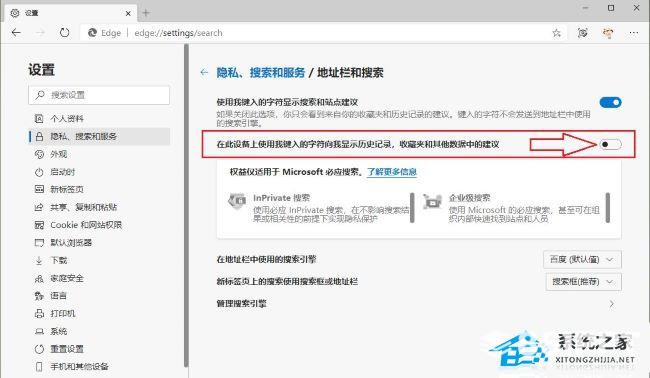This screenshot has width=650, height=378.
Task: Click the 重置设置 reset icon
Action: tap(39, 349)
